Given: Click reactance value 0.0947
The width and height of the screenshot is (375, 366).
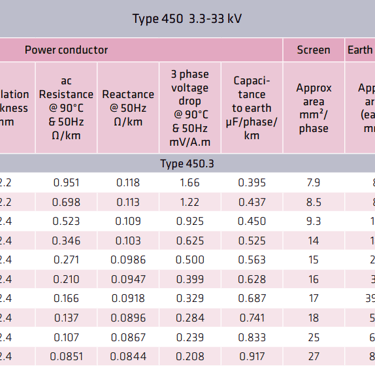Looking at the screenshot, I should 128,279.
